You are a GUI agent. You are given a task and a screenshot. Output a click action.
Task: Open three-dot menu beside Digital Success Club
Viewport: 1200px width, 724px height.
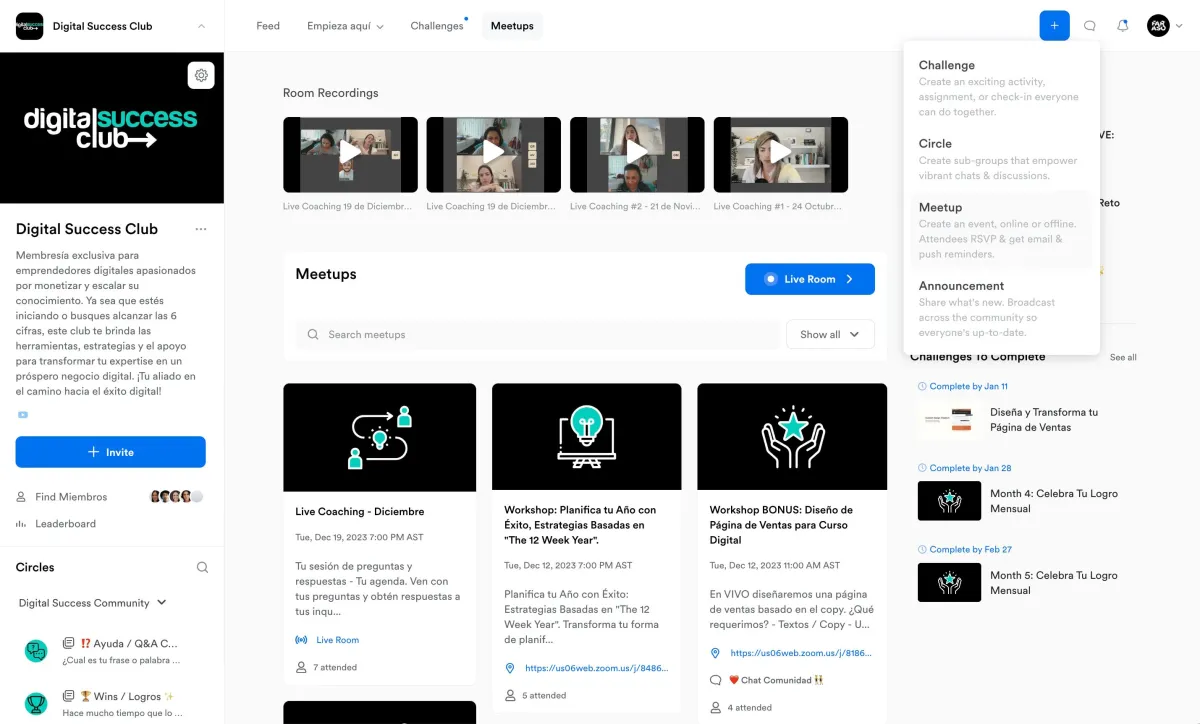(201, 229)
